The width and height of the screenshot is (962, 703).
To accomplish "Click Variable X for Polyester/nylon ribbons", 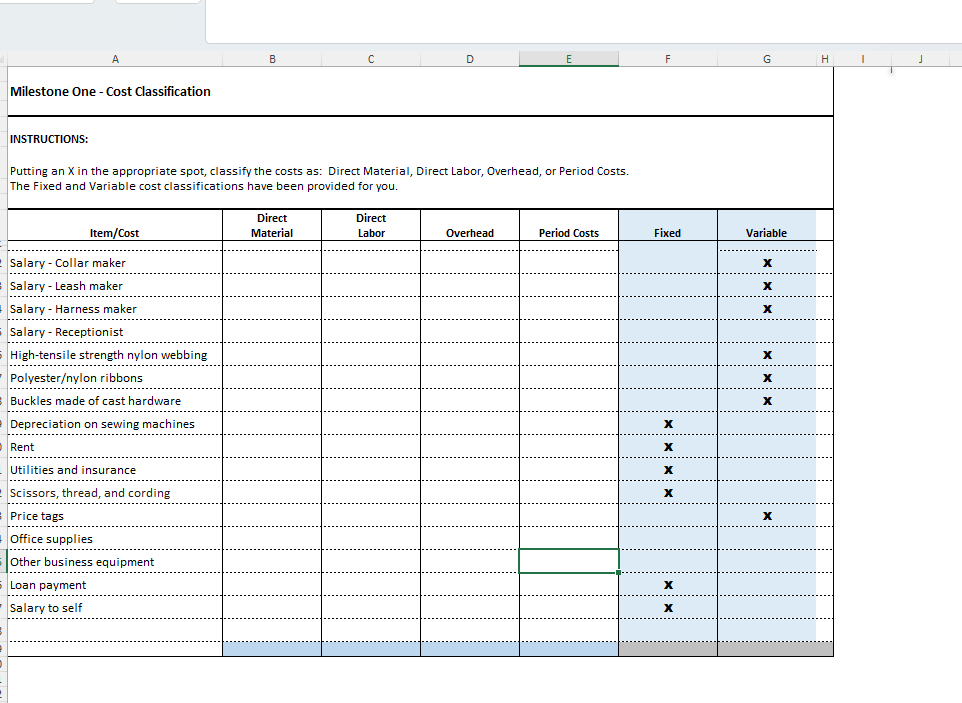I will [x=767, y=378].
